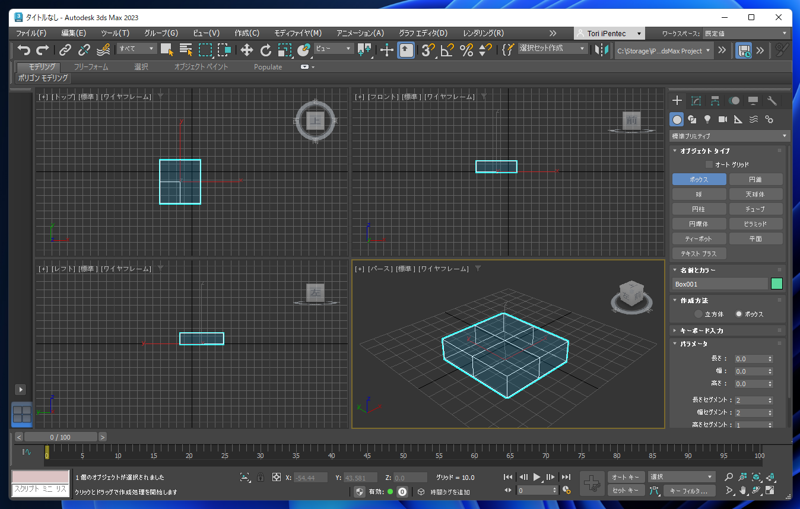Click the Mirror tool icon
This screenshot has height=509, width=800.
[602, 50]
